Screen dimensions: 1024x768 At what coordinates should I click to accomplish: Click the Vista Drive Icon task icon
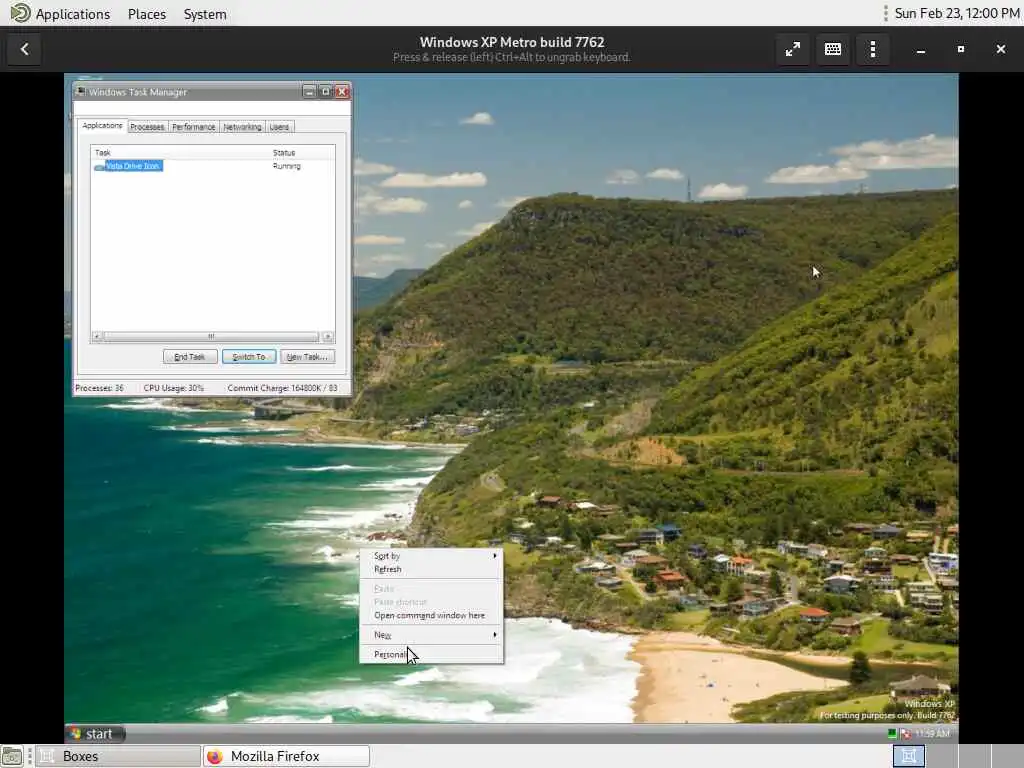coord(99,167)
